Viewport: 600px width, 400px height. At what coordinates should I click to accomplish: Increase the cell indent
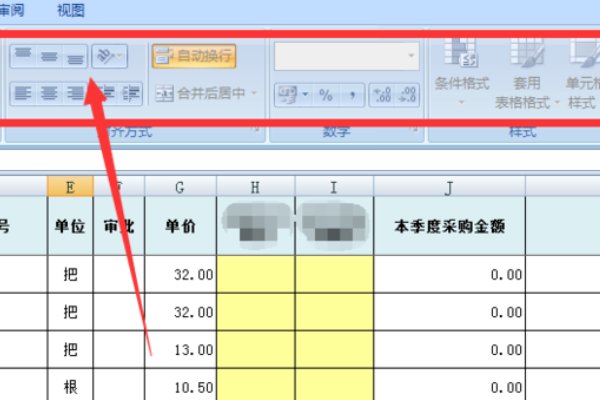[131, 93]
